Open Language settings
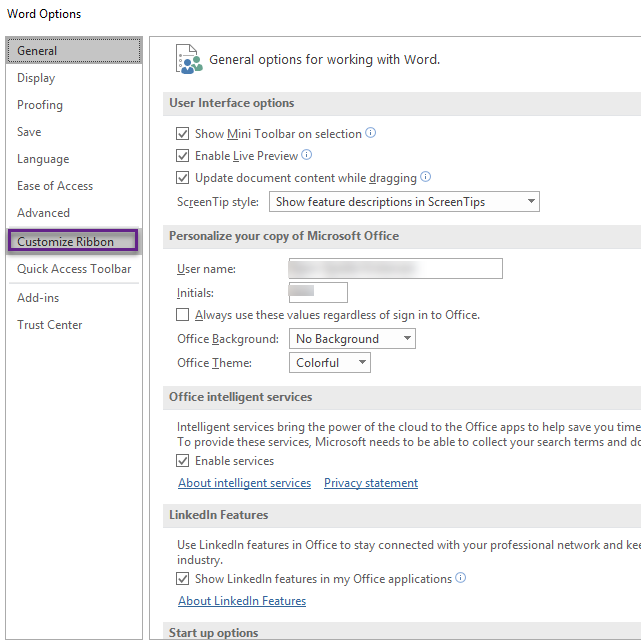This screenshot has height=643, width=641. tap(74, 159)
